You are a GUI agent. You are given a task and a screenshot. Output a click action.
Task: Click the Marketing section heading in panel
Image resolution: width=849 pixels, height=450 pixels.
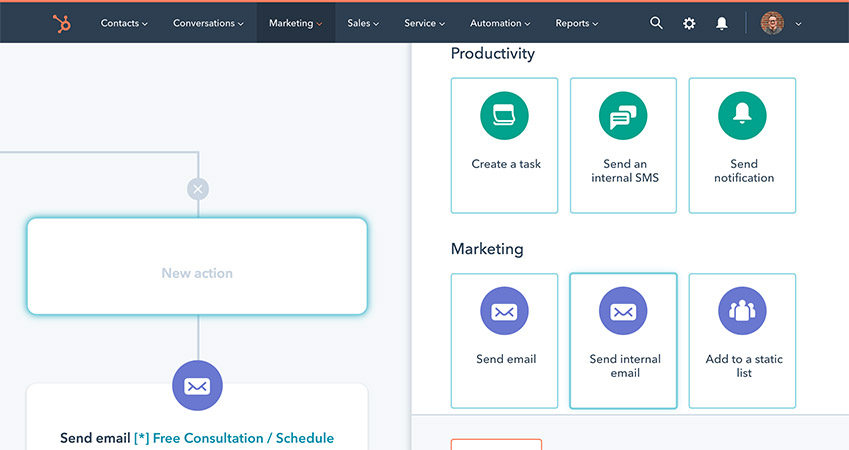click(x=487, y=249)
